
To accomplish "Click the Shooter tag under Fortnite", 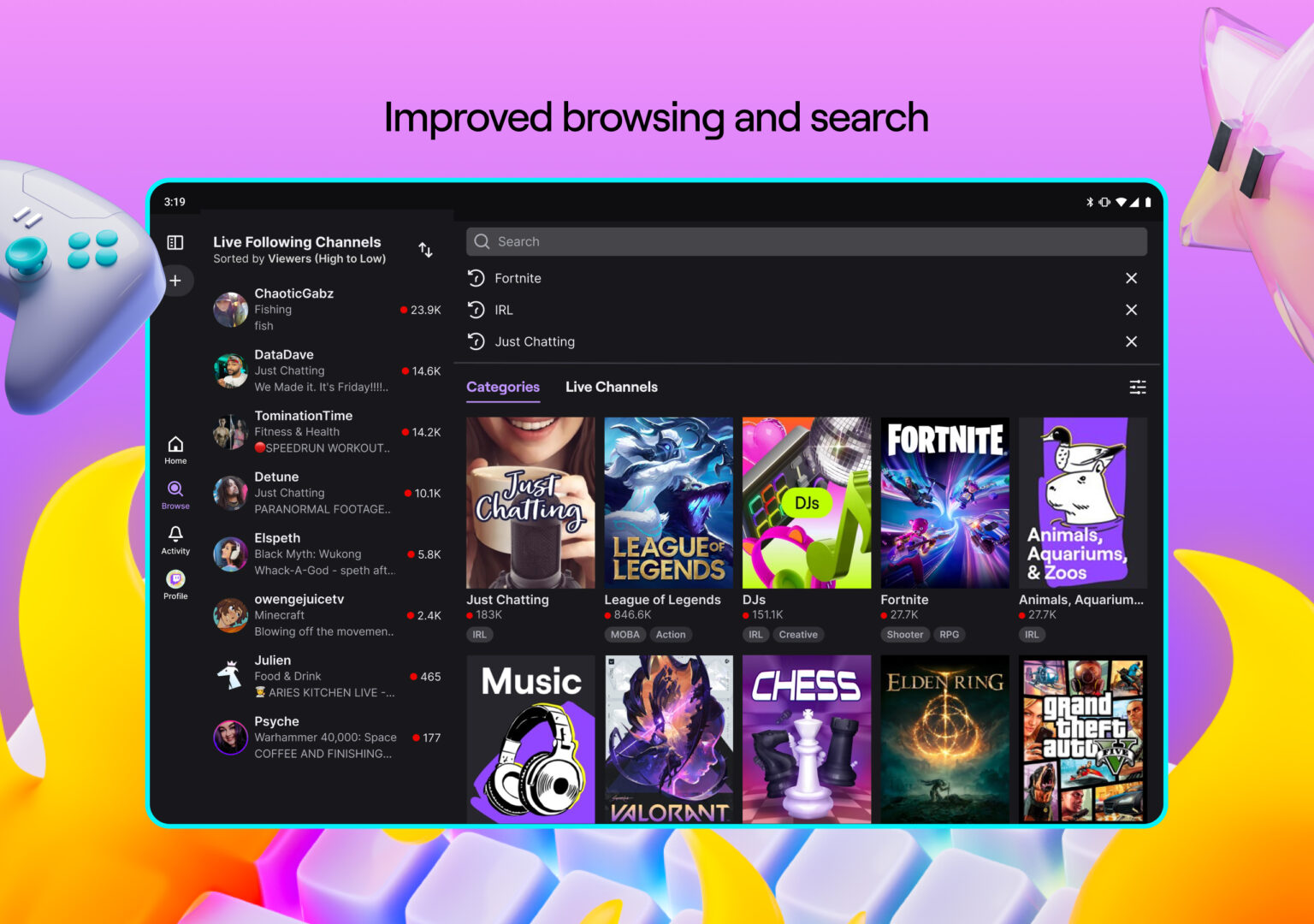I will 904,634.
